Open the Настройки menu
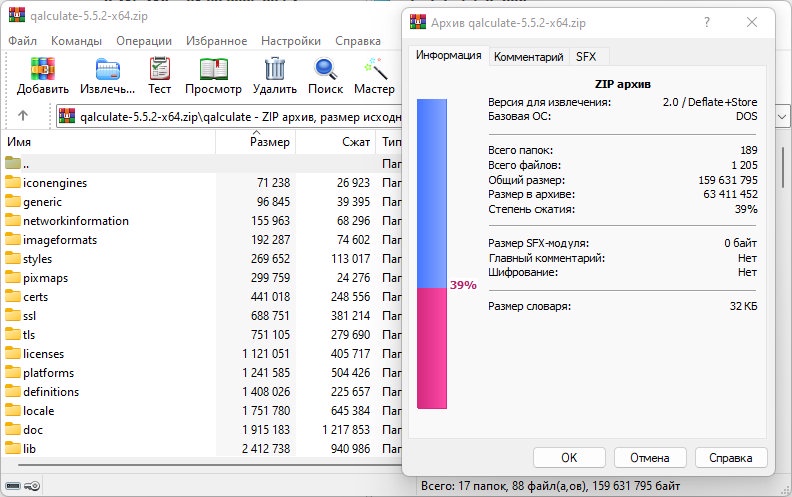 click(x=291, y=40)
